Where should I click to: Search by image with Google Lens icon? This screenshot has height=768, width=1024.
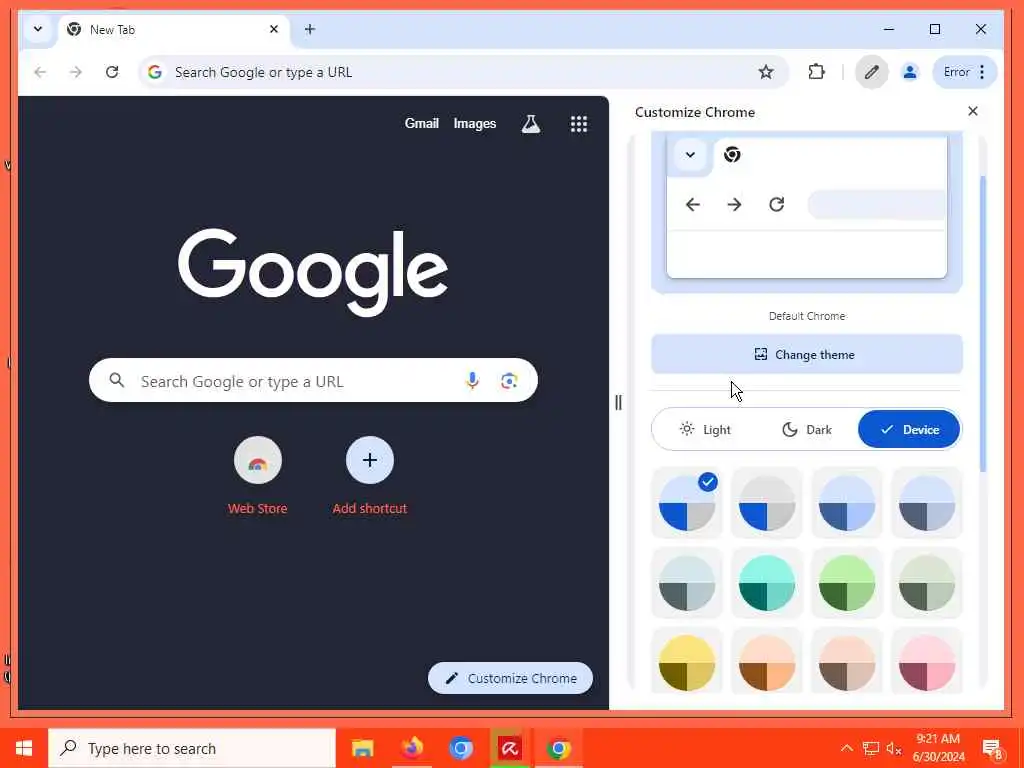(509, 381)
